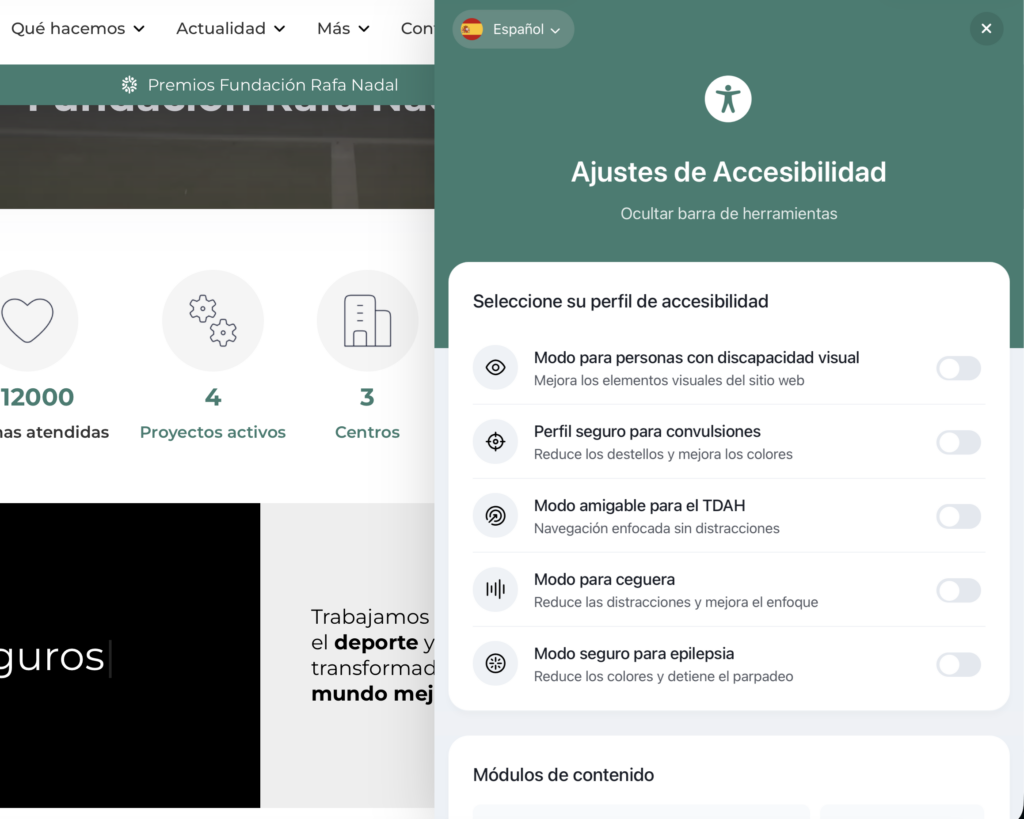Expand the Qué hacemos menu
The width and height of the screenshot is (1024, 819).
pyautogui.click(x=78, y=29)
